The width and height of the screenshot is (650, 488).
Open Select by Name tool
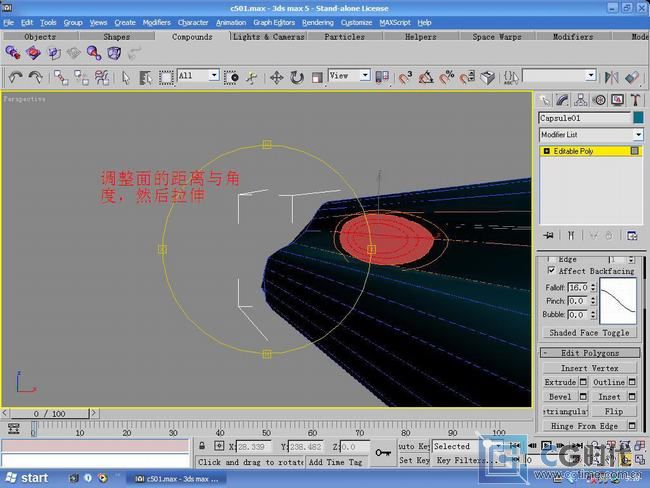(x=145, y=77)
